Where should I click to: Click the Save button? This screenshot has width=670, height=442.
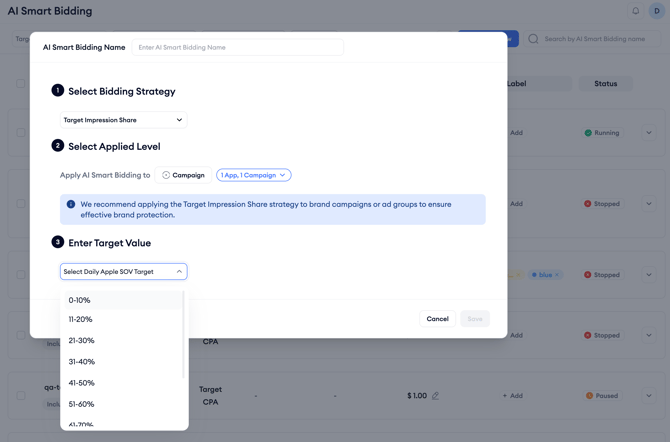click(x=475, y=319)
